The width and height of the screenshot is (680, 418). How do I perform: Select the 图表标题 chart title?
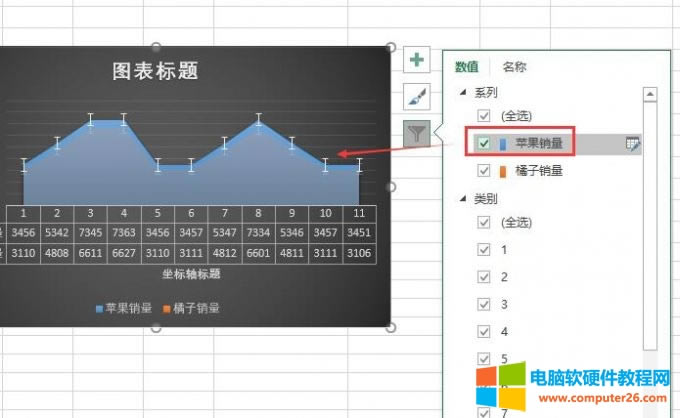pyautogui.click(x=155, y=70)
